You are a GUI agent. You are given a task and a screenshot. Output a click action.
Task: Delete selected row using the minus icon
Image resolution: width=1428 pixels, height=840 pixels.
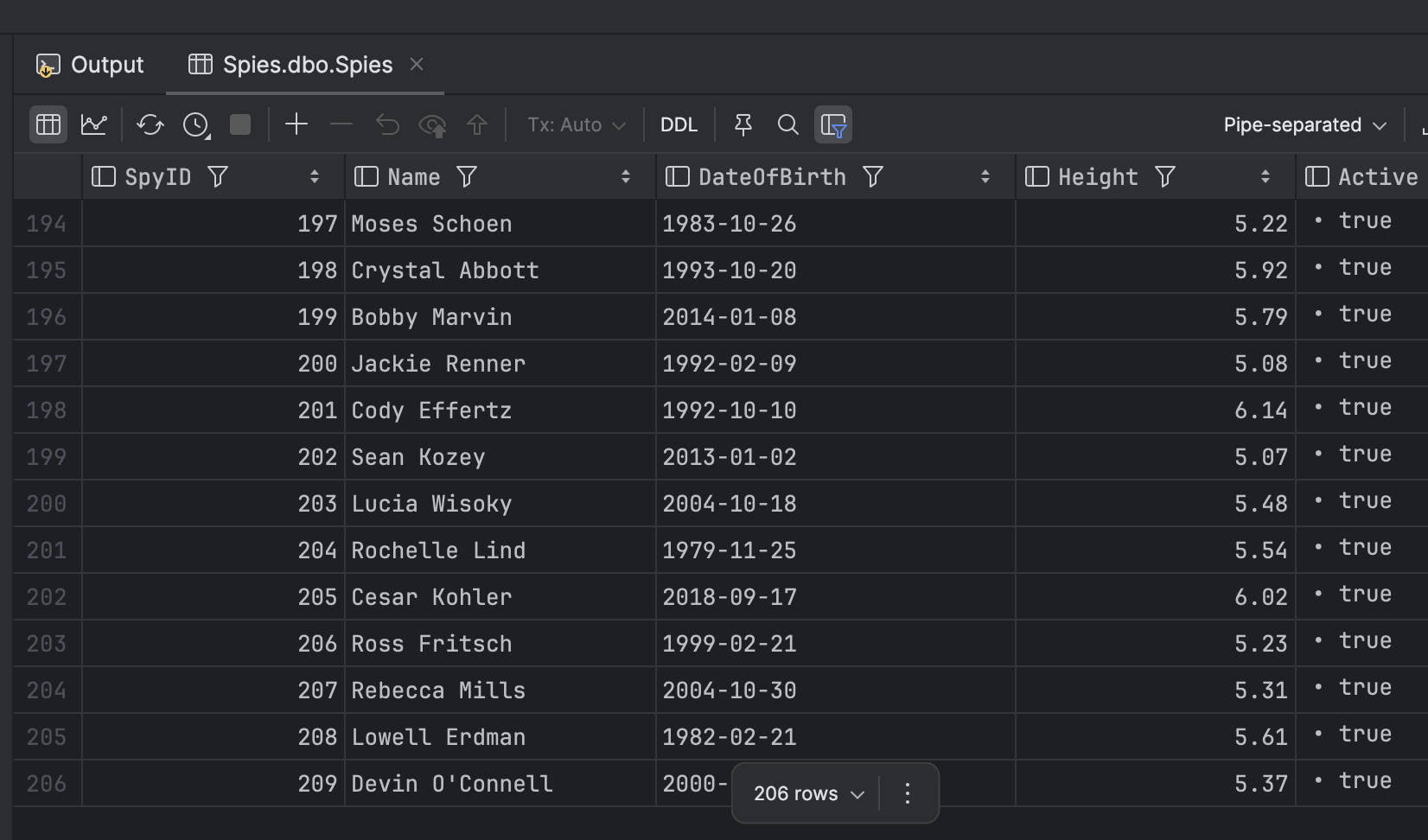pos(341,124)
